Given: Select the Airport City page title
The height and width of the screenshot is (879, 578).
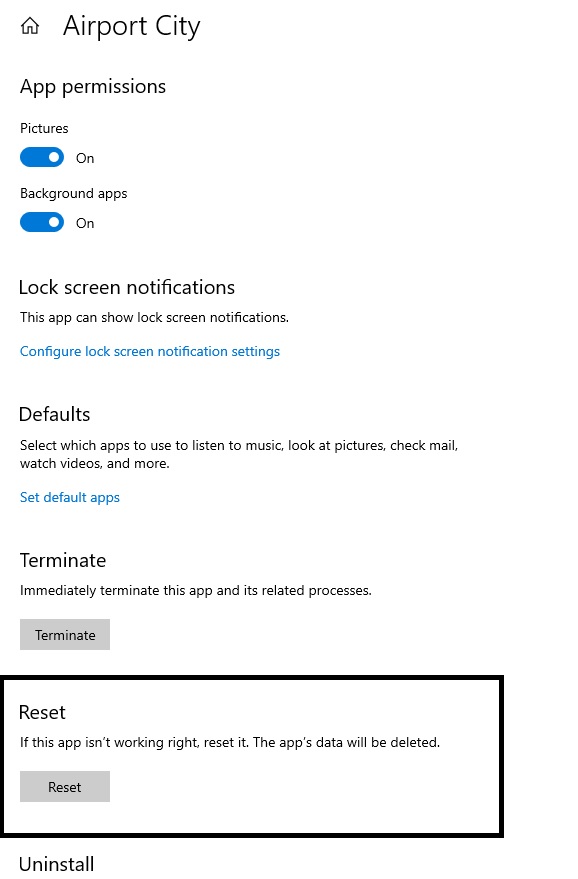Looking at the screenshot, I should [132, 26].
